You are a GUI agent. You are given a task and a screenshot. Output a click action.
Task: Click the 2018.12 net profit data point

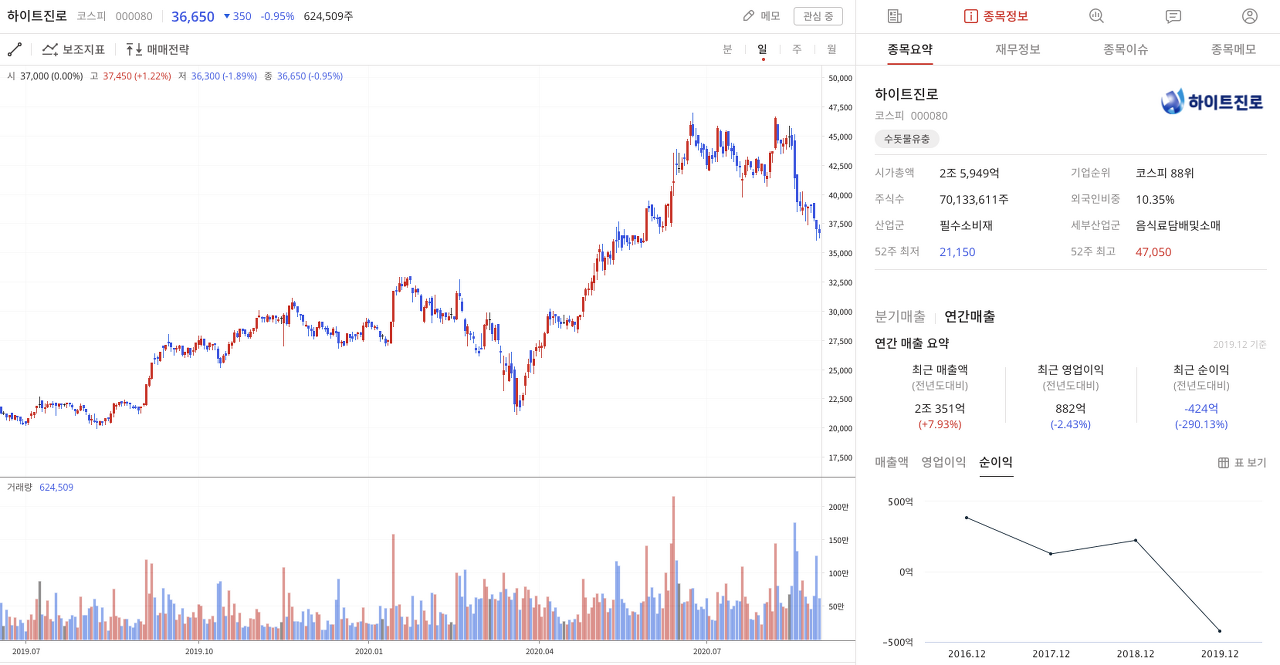1135,541
